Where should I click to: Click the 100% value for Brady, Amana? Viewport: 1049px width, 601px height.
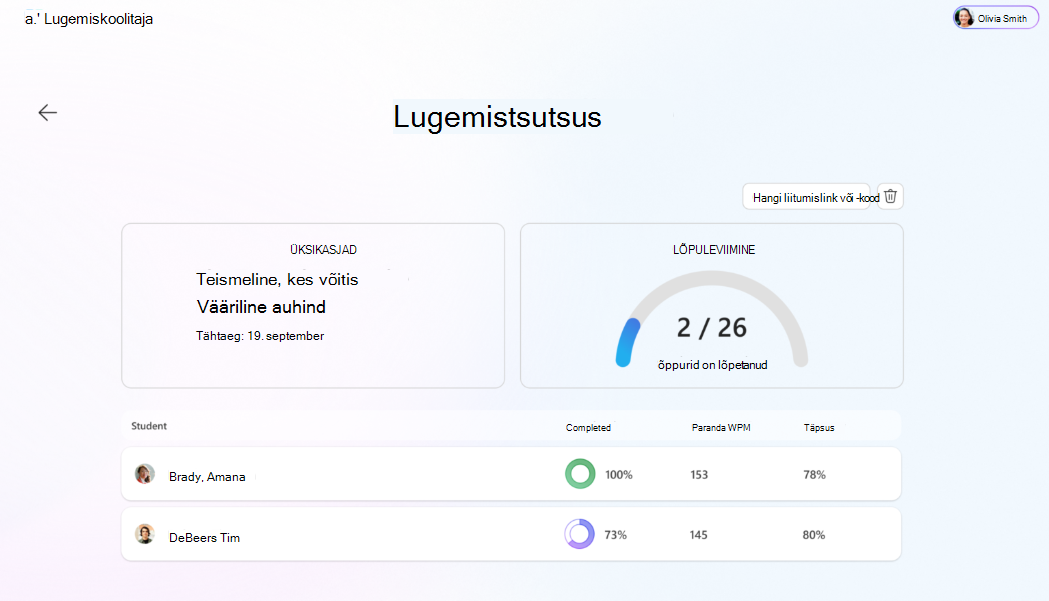coord(619,475)
